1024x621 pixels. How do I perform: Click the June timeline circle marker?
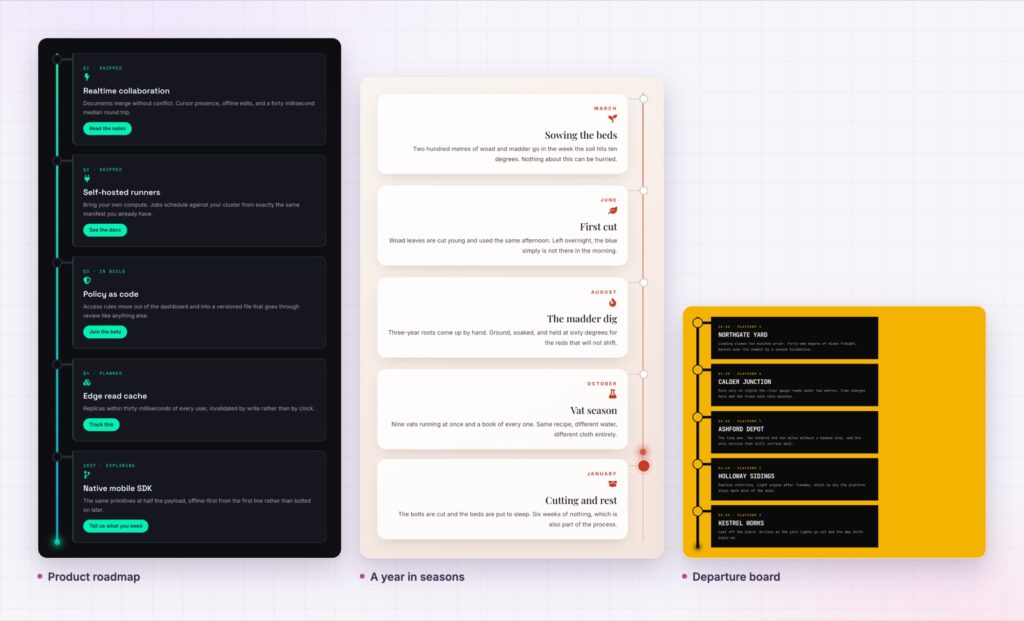[643, 191]
